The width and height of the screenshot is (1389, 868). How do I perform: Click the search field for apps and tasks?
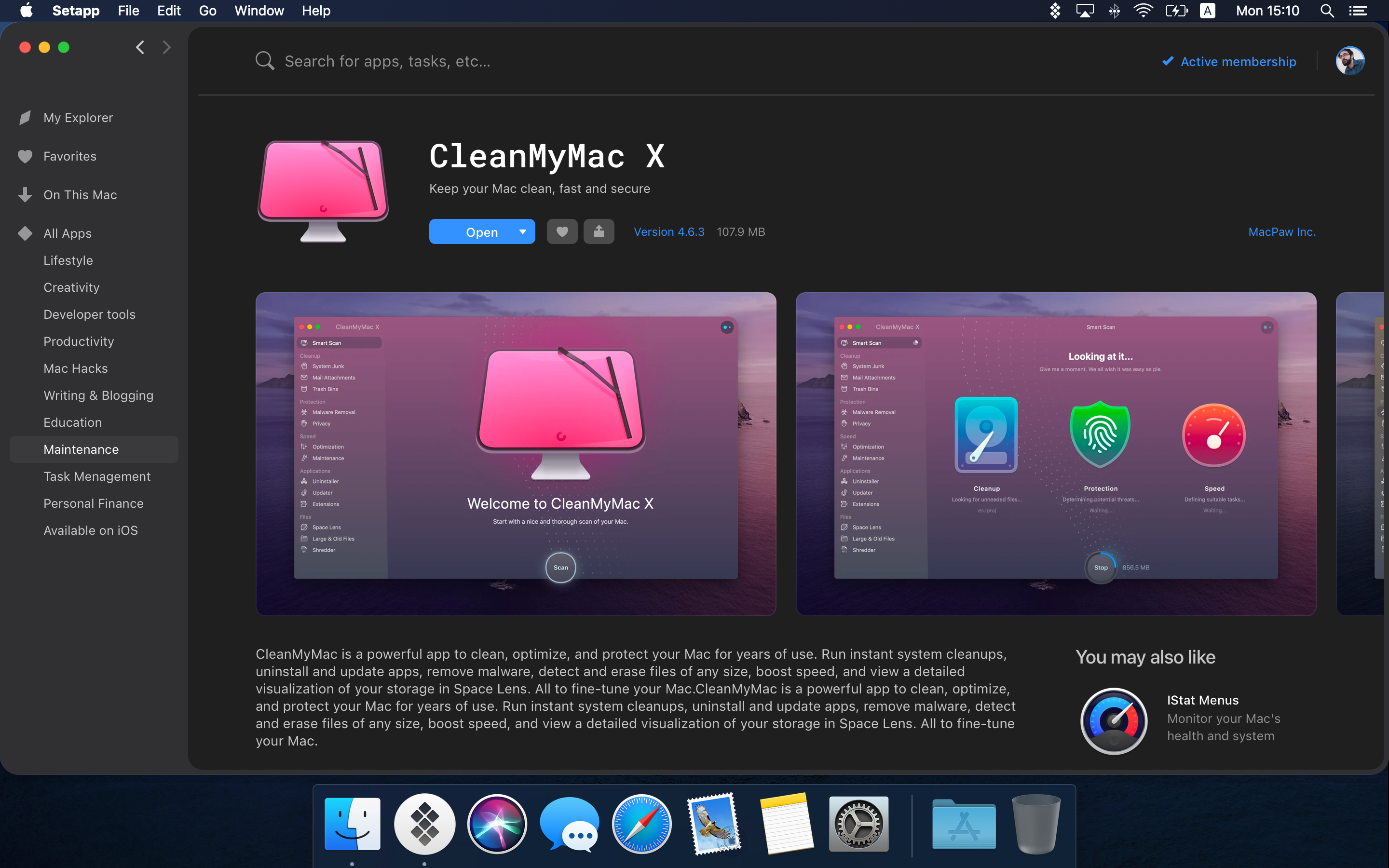(387, 61)
